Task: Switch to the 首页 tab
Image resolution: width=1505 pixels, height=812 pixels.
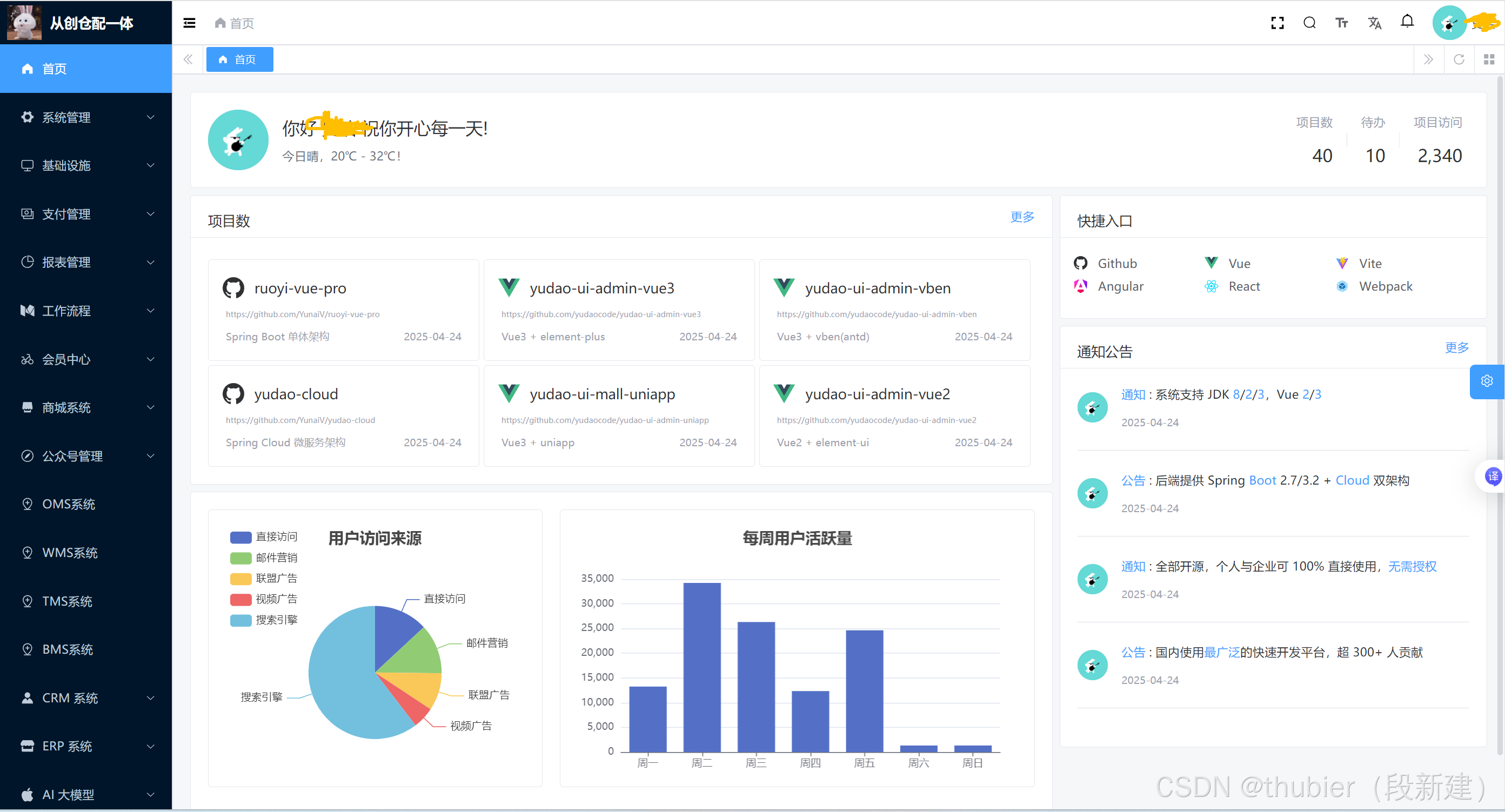Action: coord(239,59)
